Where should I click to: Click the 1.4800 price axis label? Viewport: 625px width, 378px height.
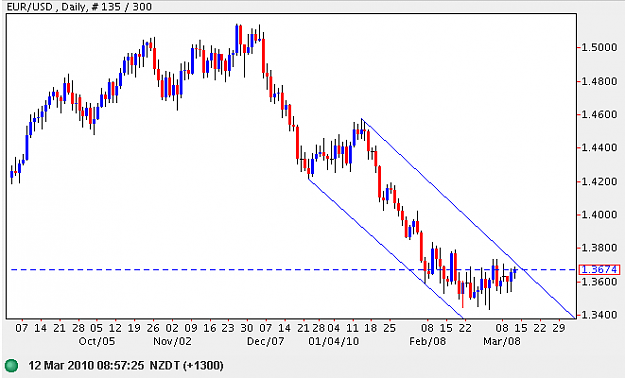point(599,81)
